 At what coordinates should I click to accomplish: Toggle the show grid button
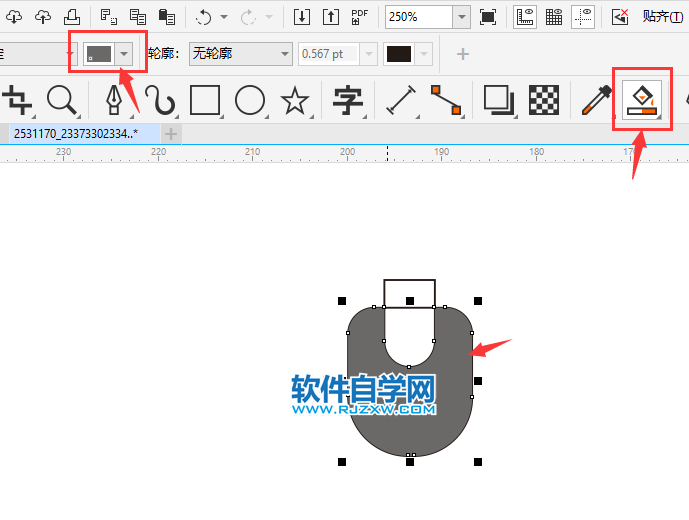554,17
